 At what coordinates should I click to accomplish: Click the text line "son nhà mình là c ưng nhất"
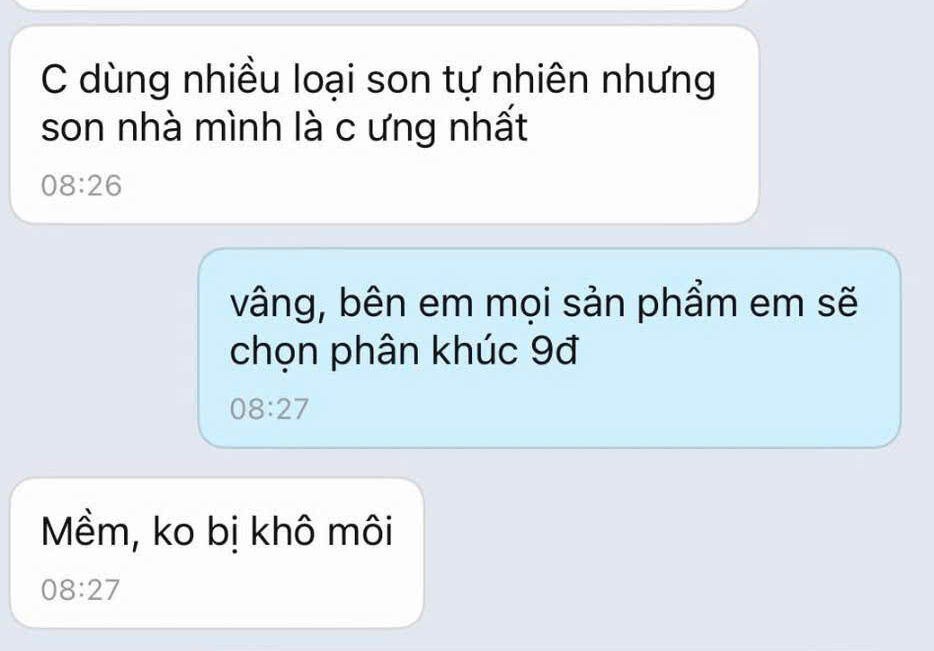284,127
